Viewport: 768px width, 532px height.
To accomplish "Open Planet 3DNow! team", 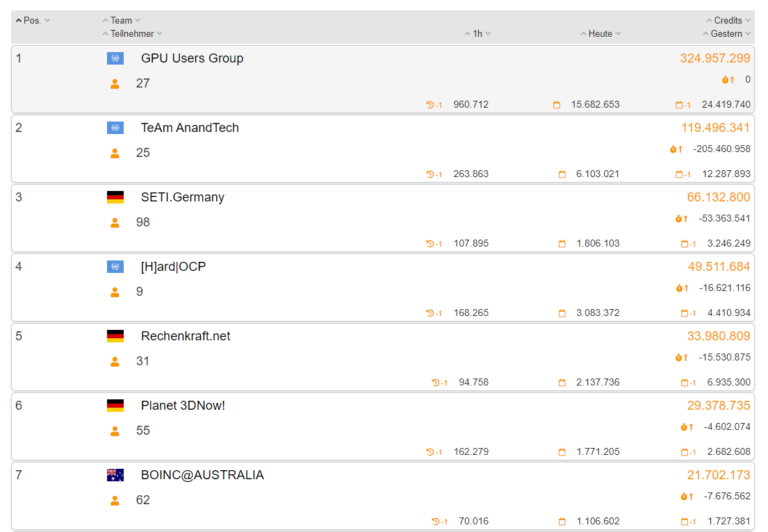I will click(183, 406).
